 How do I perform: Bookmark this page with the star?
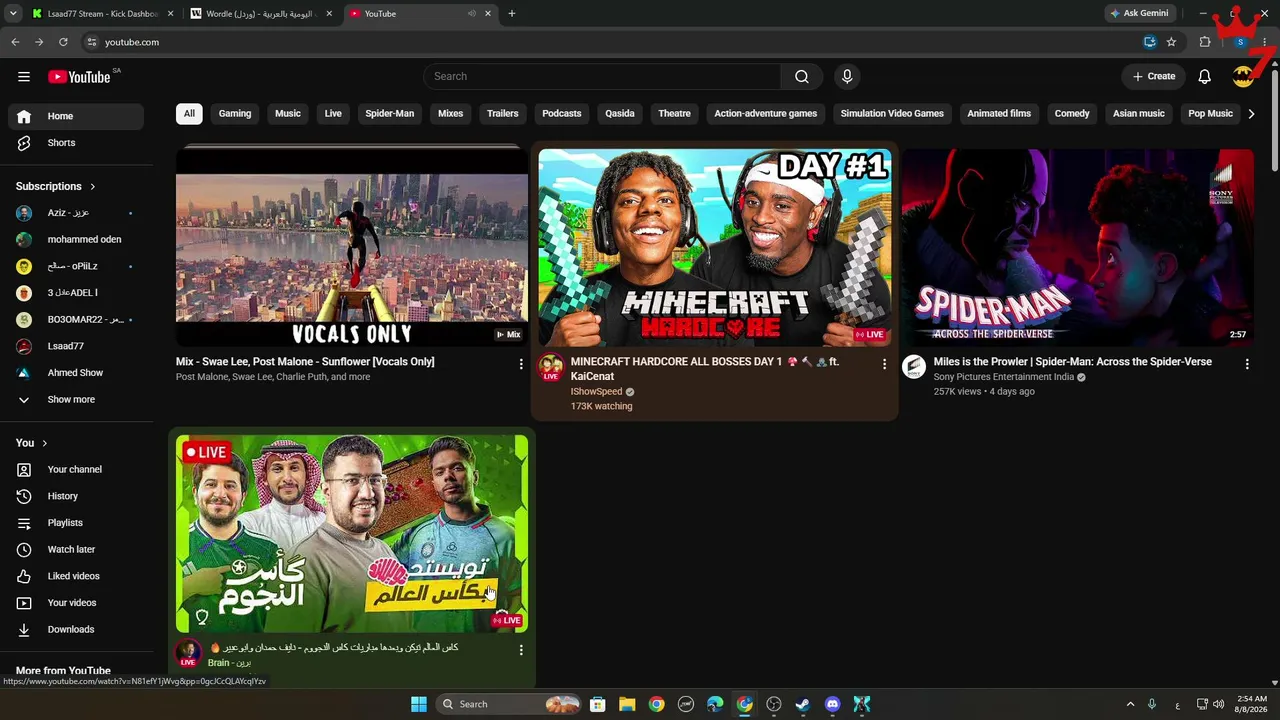(1171, 42)
